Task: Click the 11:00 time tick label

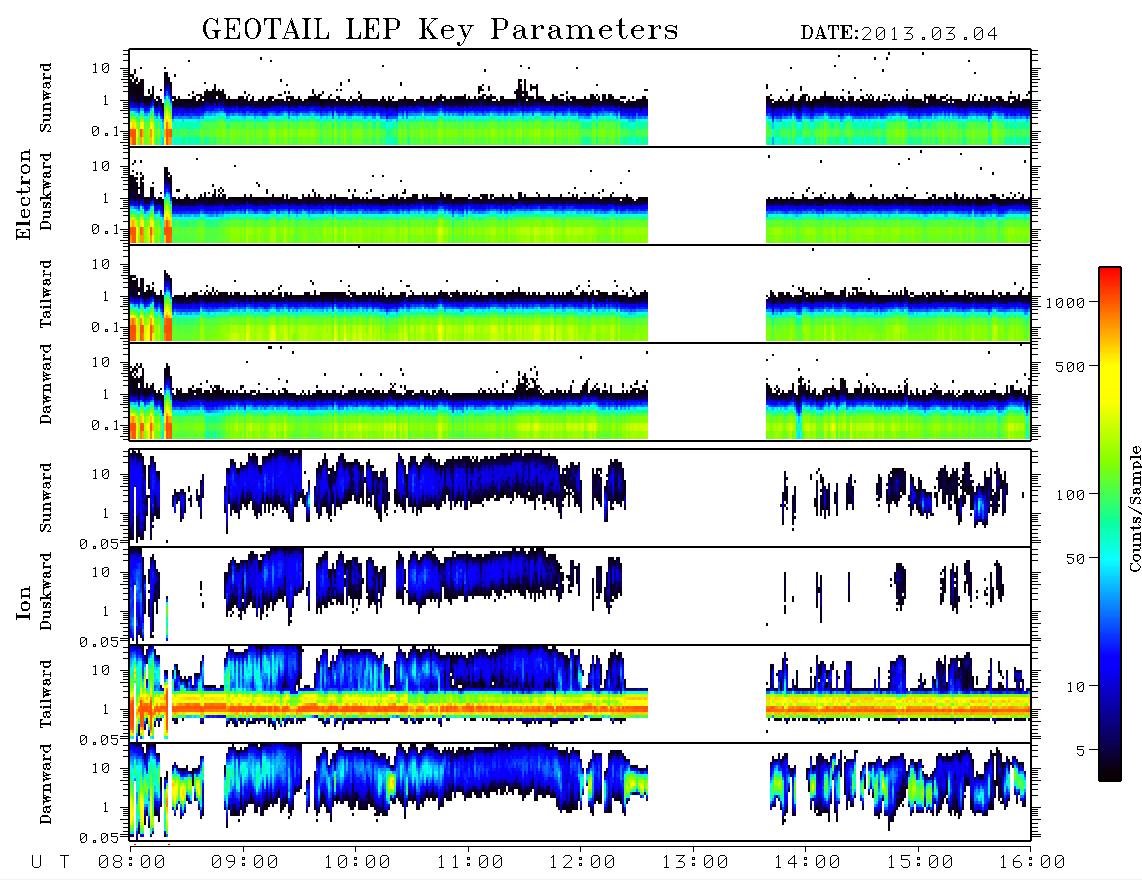Action: point(470,863)
